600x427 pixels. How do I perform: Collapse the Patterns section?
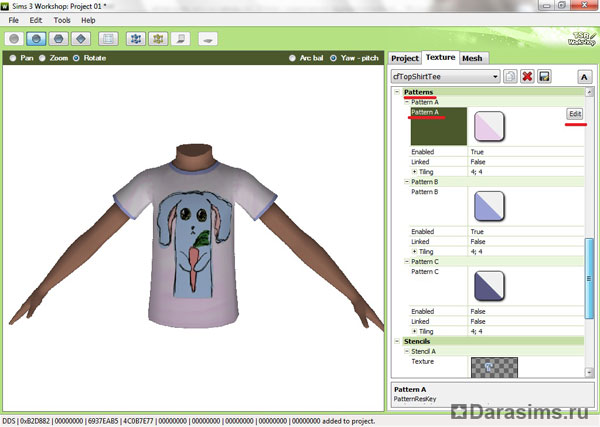coord(397,92)
